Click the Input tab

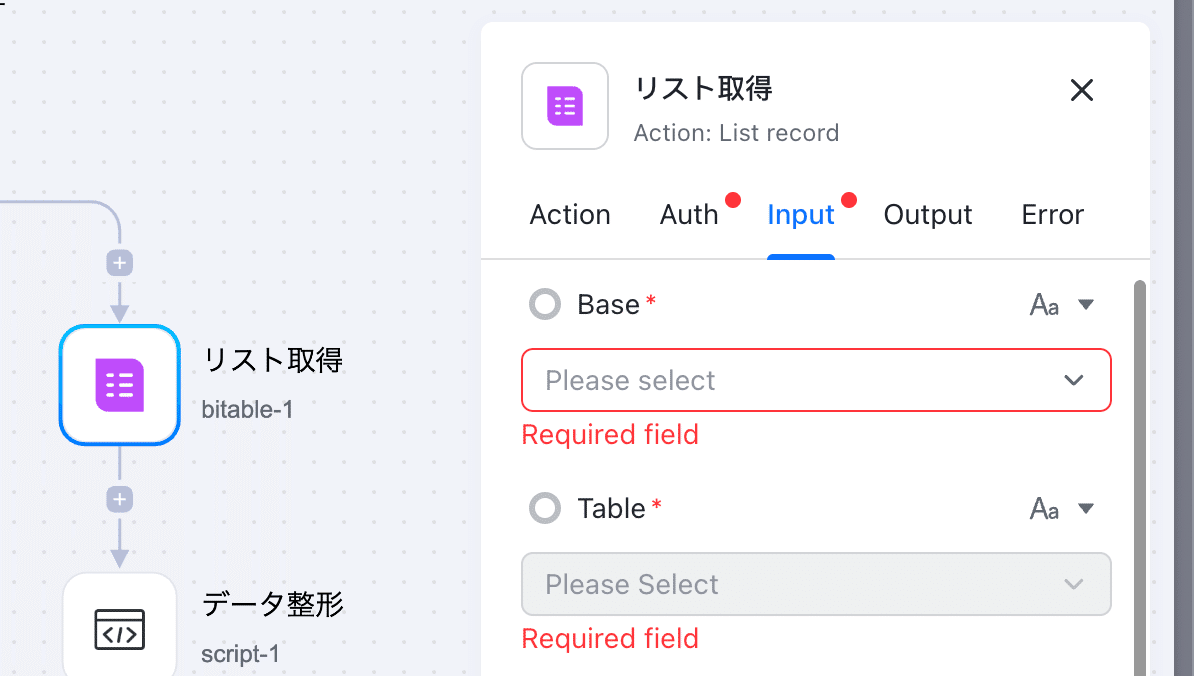[x=801, y=215]
